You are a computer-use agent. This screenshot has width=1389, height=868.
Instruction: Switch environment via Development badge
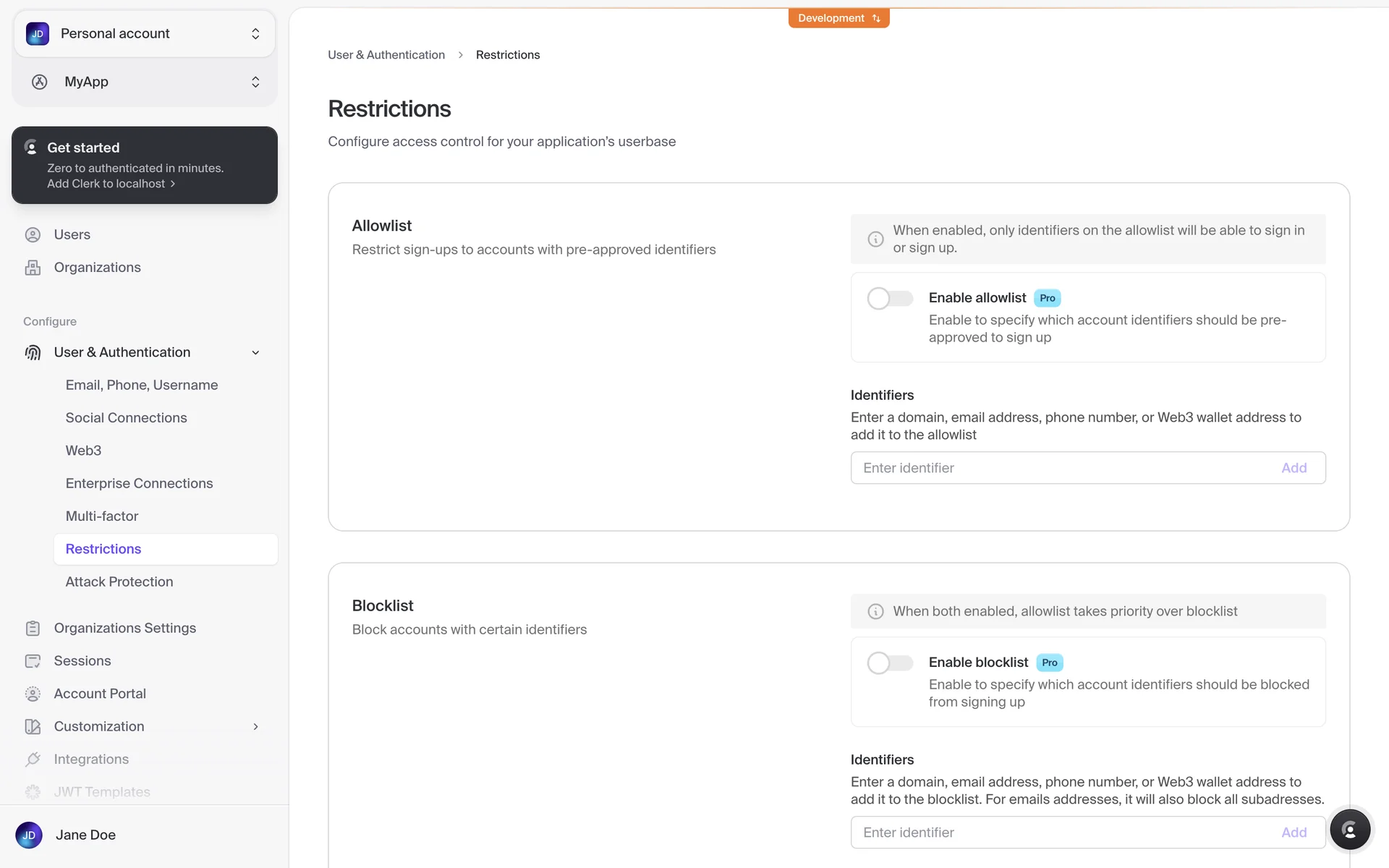coord(838,18)
